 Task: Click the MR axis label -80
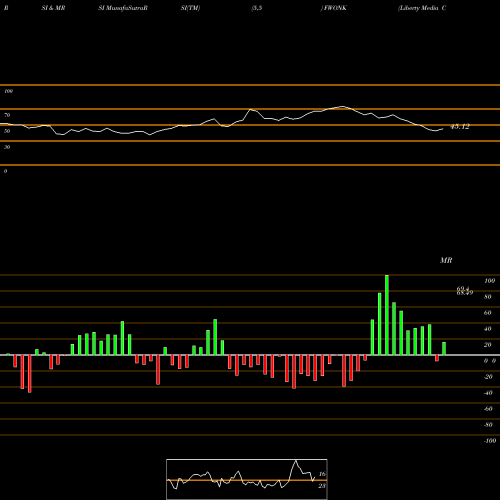pyautogui.click(x=488, y=425)
